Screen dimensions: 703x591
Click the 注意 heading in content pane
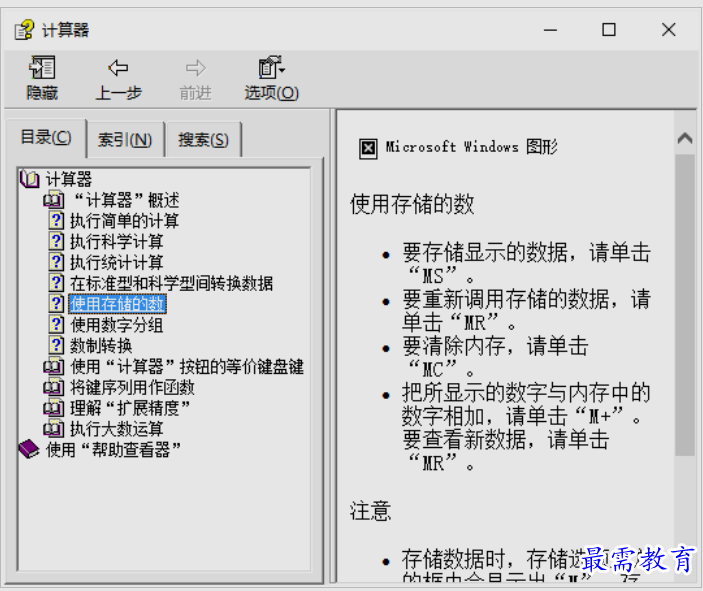coord(370,511)
